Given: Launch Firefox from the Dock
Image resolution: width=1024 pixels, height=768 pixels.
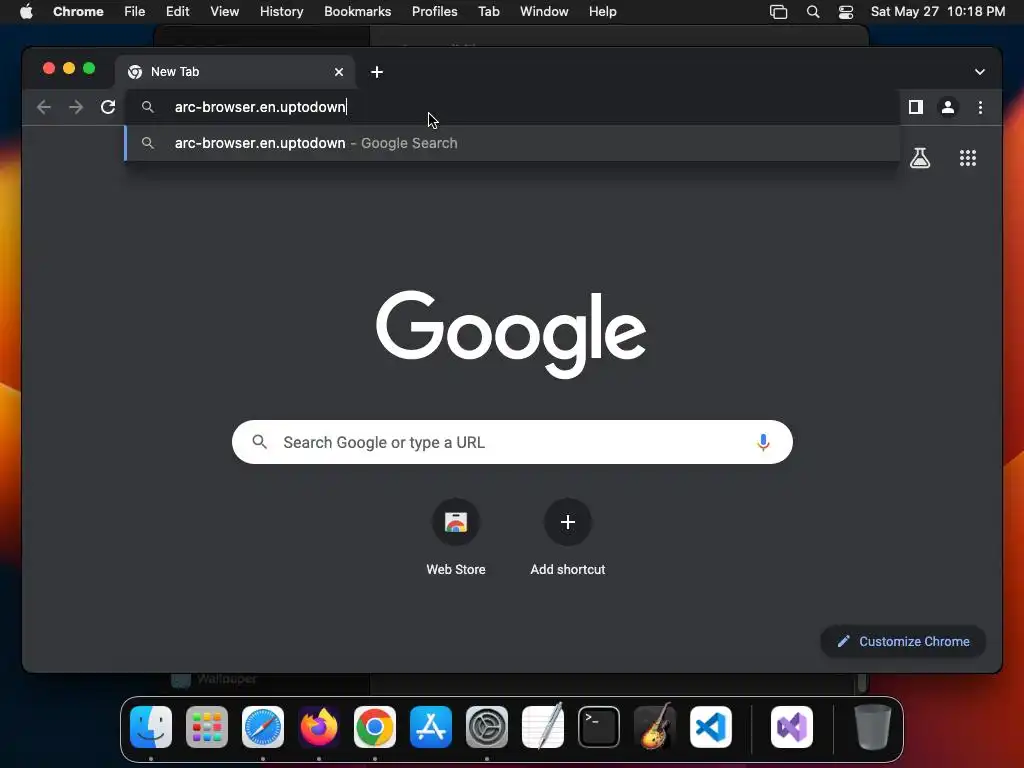Looking at the screenshot, I should click(x=319, y=727).
